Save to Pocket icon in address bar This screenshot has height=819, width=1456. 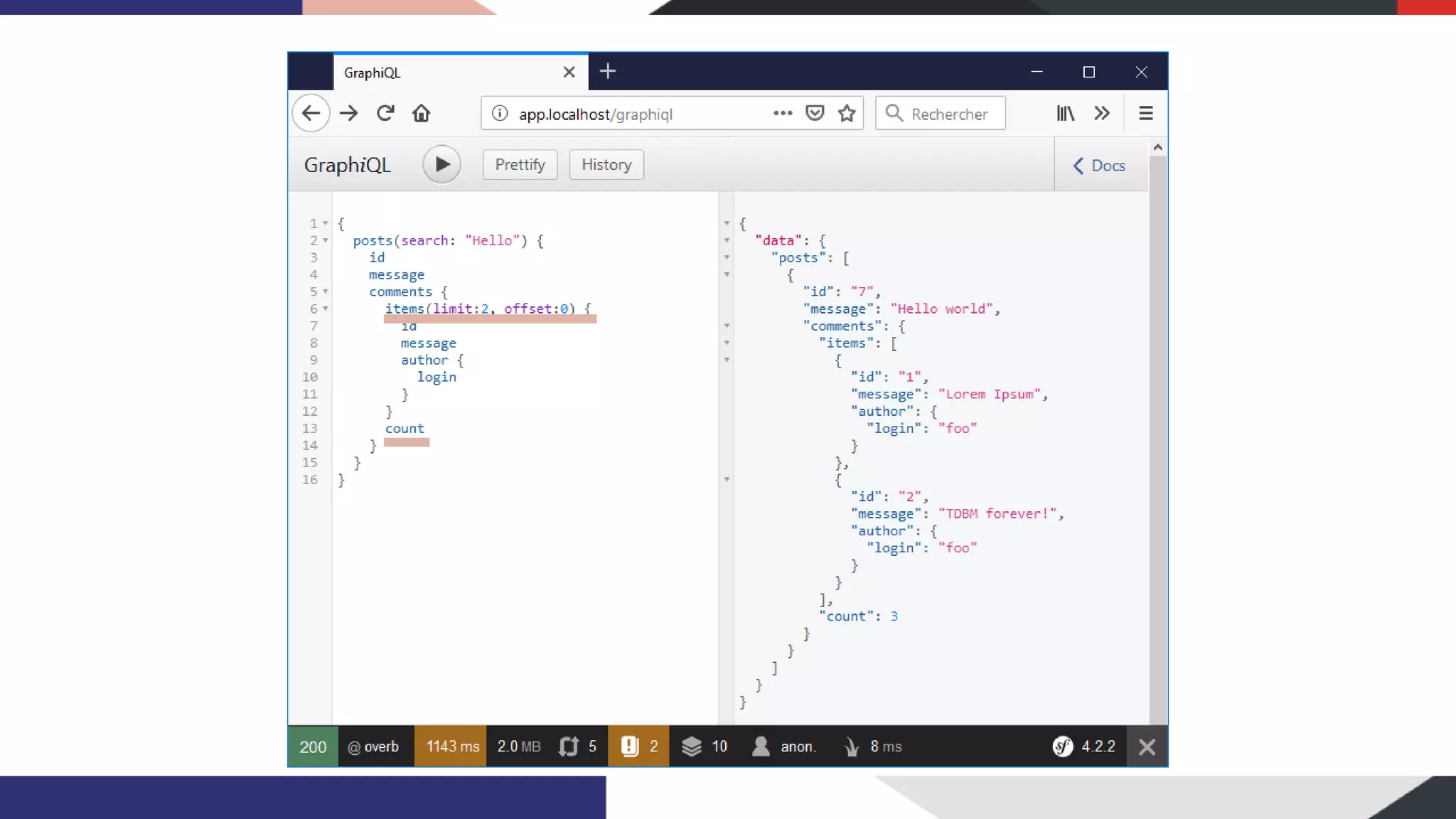[x=815, y=113]
